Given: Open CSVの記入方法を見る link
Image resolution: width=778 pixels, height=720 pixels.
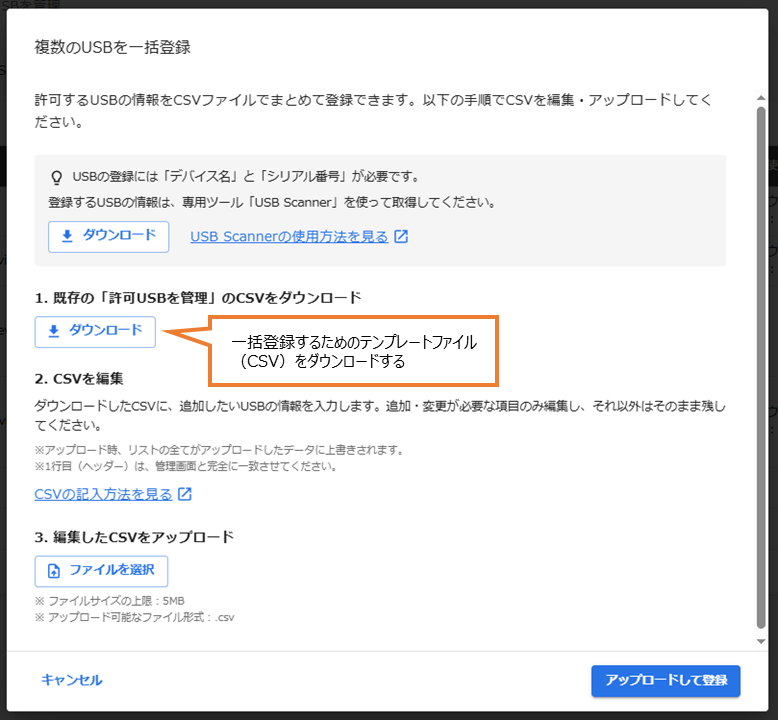Looking at the screenshot, I should point(103,494).
